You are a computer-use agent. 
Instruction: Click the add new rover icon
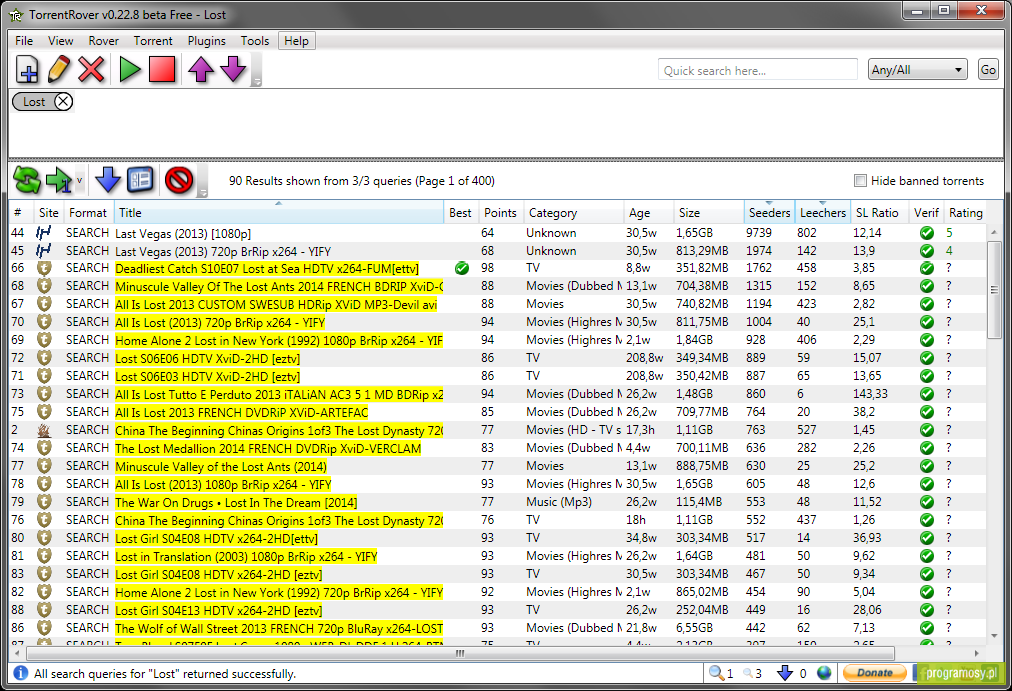click(x=27, y=69)
